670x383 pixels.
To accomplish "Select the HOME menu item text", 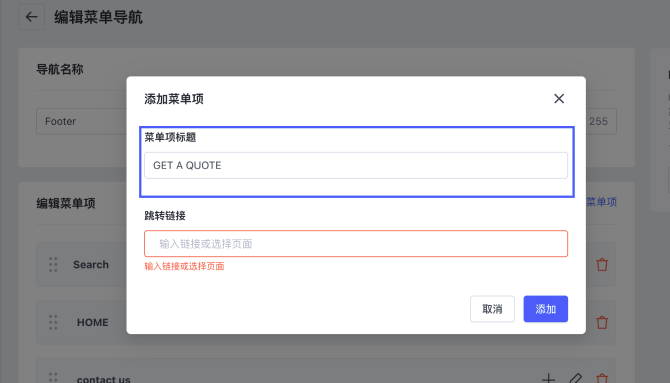I will tap(92, 322).
